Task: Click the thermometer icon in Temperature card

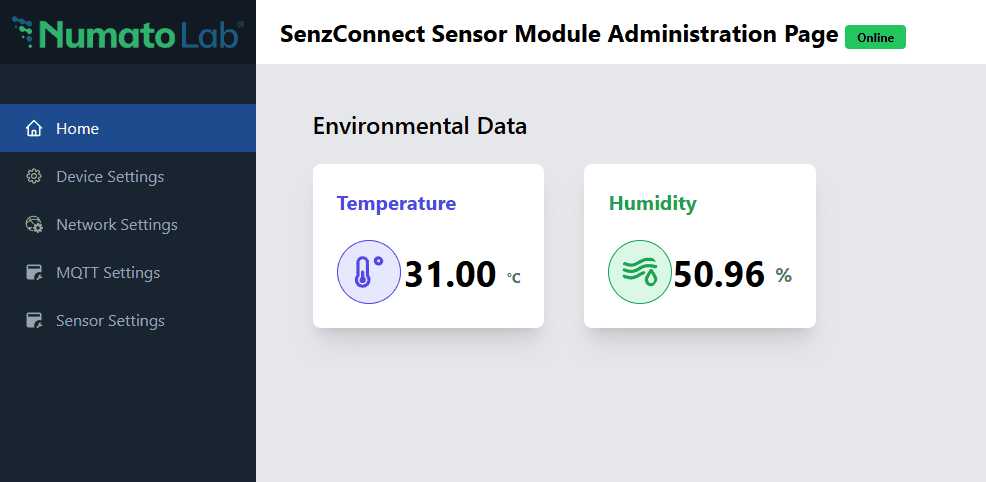Action: [x=368, y=272]
